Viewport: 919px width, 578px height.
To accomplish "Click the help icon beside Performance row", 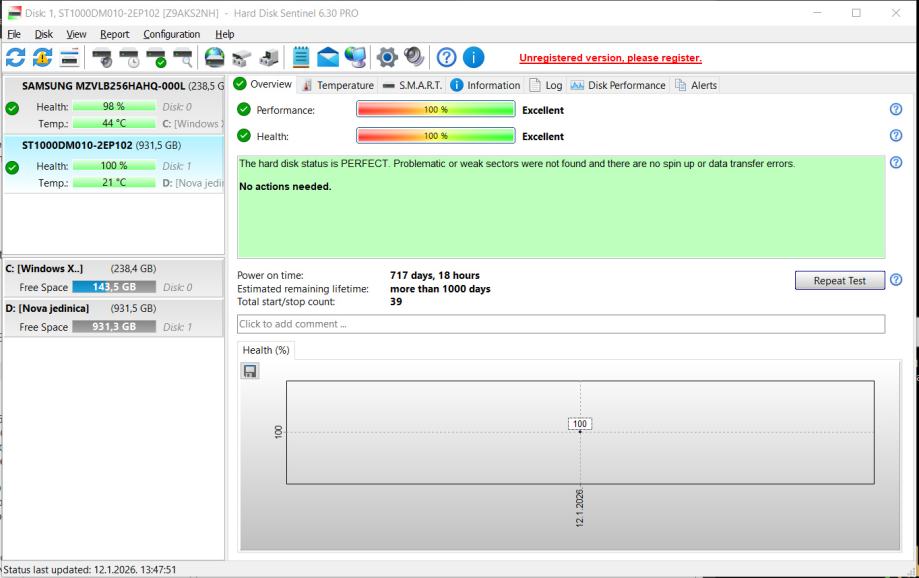I will (x=895, y=110).
